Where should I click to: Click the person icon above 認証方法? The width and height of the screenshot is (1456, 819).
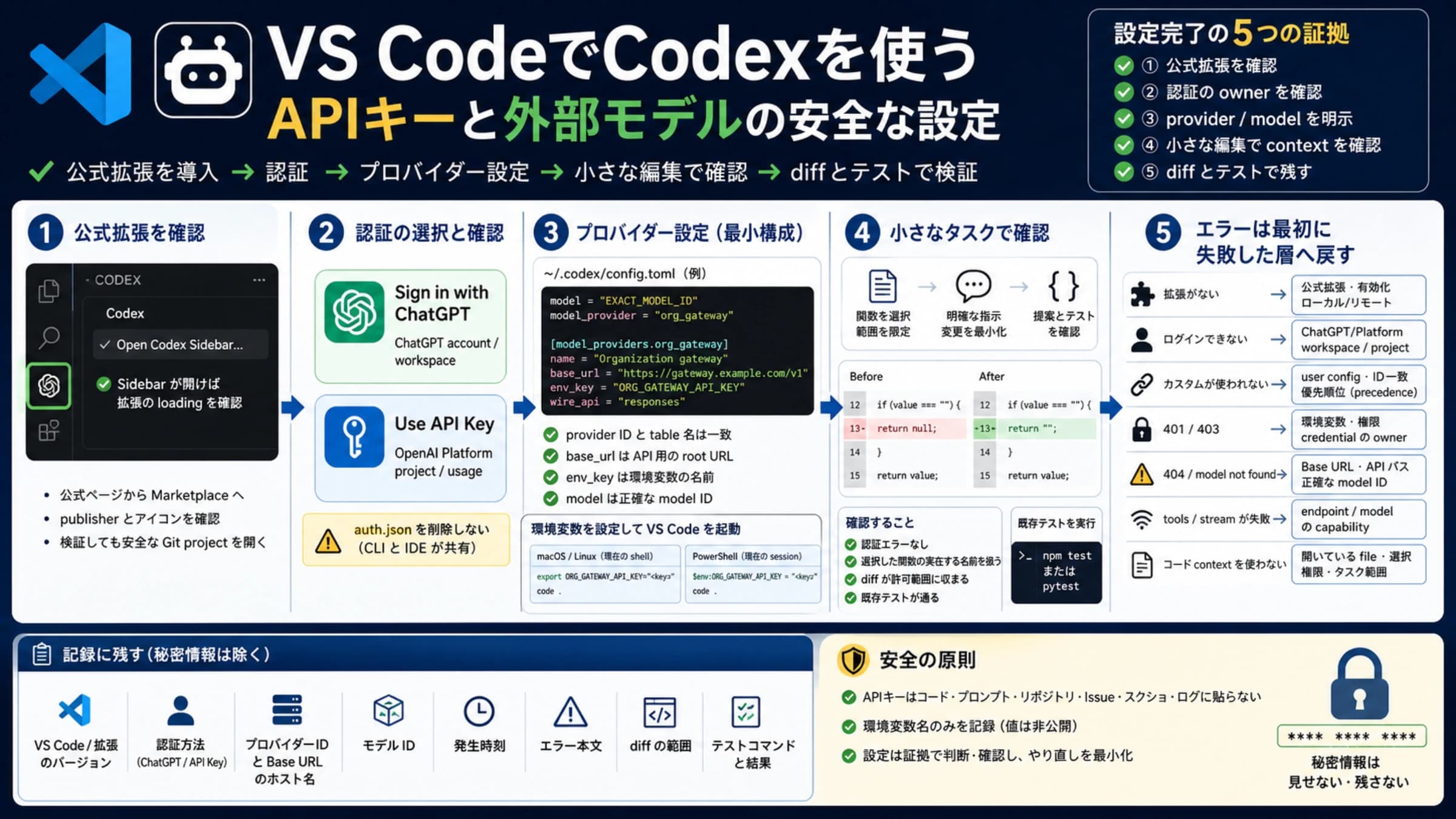[181, 710]
